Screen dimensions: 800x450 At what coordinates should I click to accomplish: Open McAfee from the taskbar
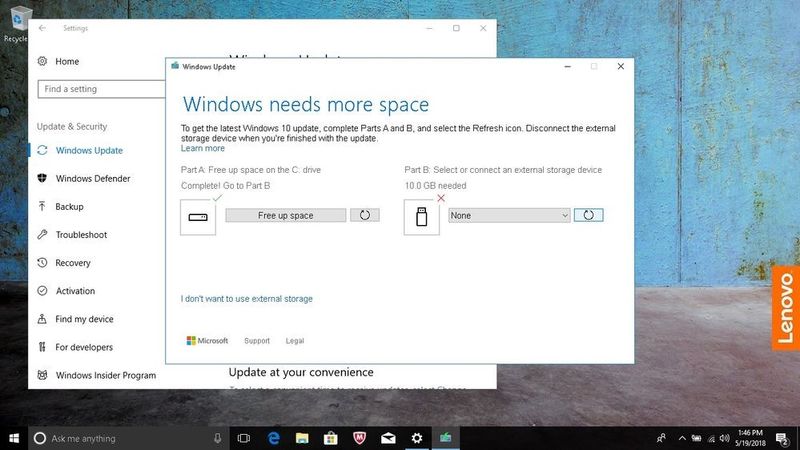click(359, 438)
